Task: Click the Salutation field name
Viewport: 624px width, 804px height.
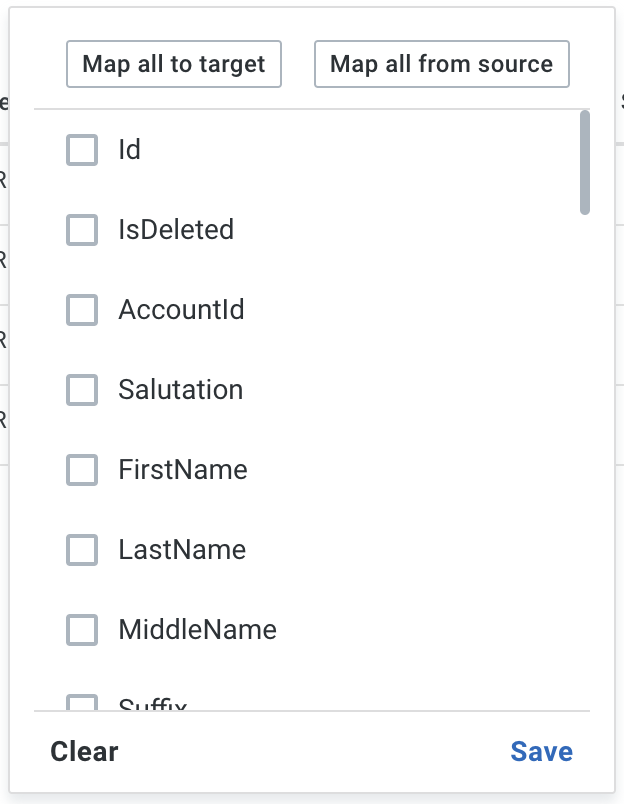Action: pos(181,390)
